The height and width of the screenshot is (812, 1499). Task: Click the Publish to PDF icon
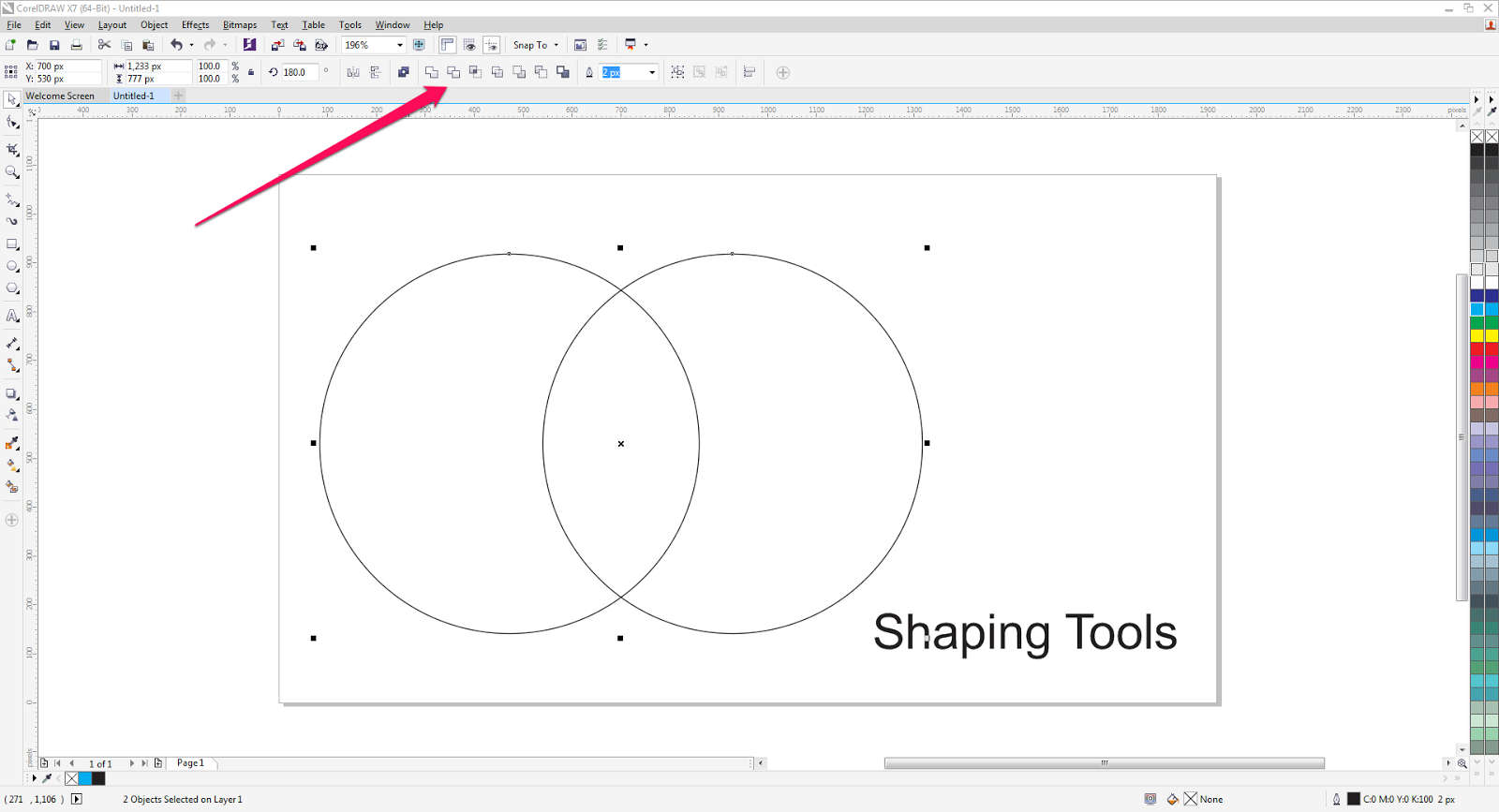321,45
